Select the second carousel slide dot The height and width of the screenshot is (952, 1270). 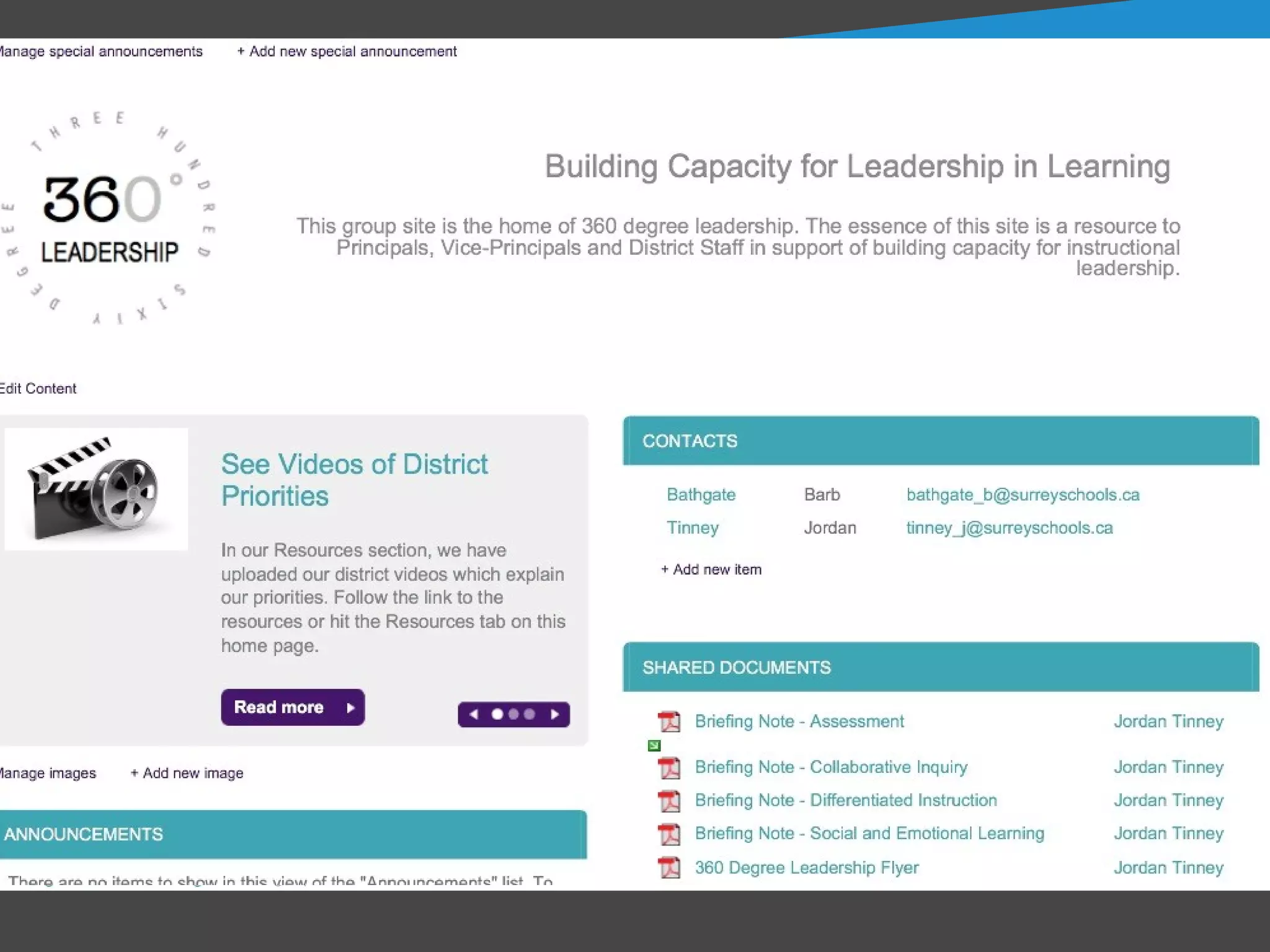pos(513,714)
